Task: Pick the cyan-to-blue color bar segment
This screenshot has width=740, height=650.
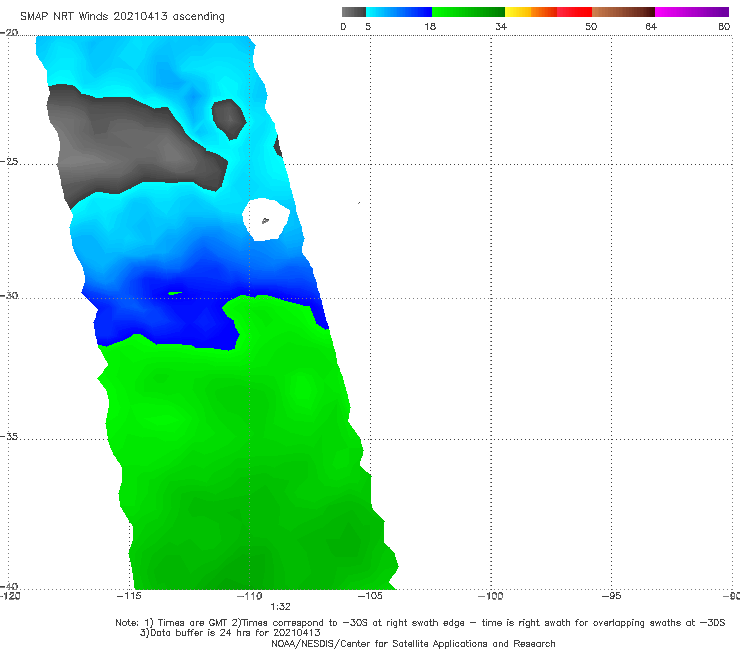Action: pyautogui.click(x=399, y=12)
